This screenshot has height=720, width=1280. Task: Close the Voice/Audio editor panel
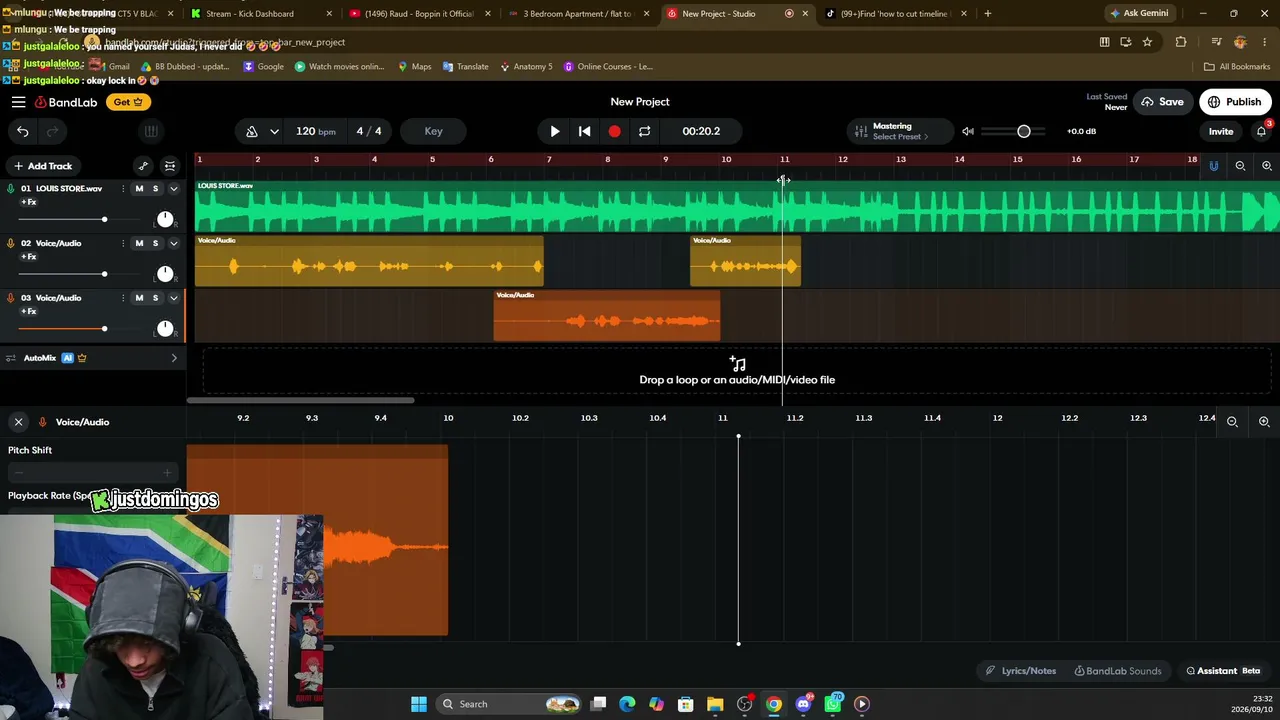point(18,422)
